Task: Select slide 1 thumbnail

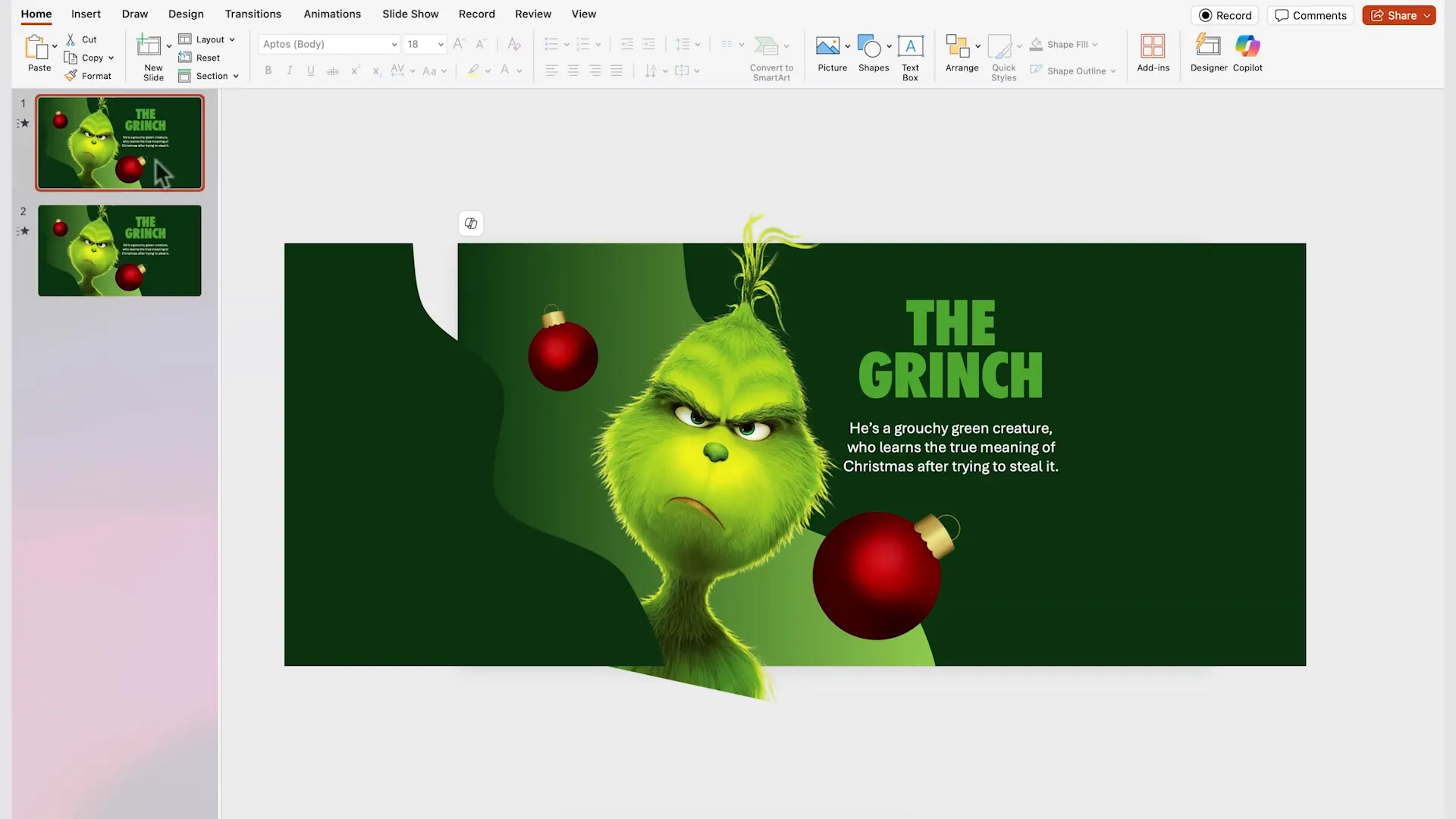Action: (x=120, y=143)
